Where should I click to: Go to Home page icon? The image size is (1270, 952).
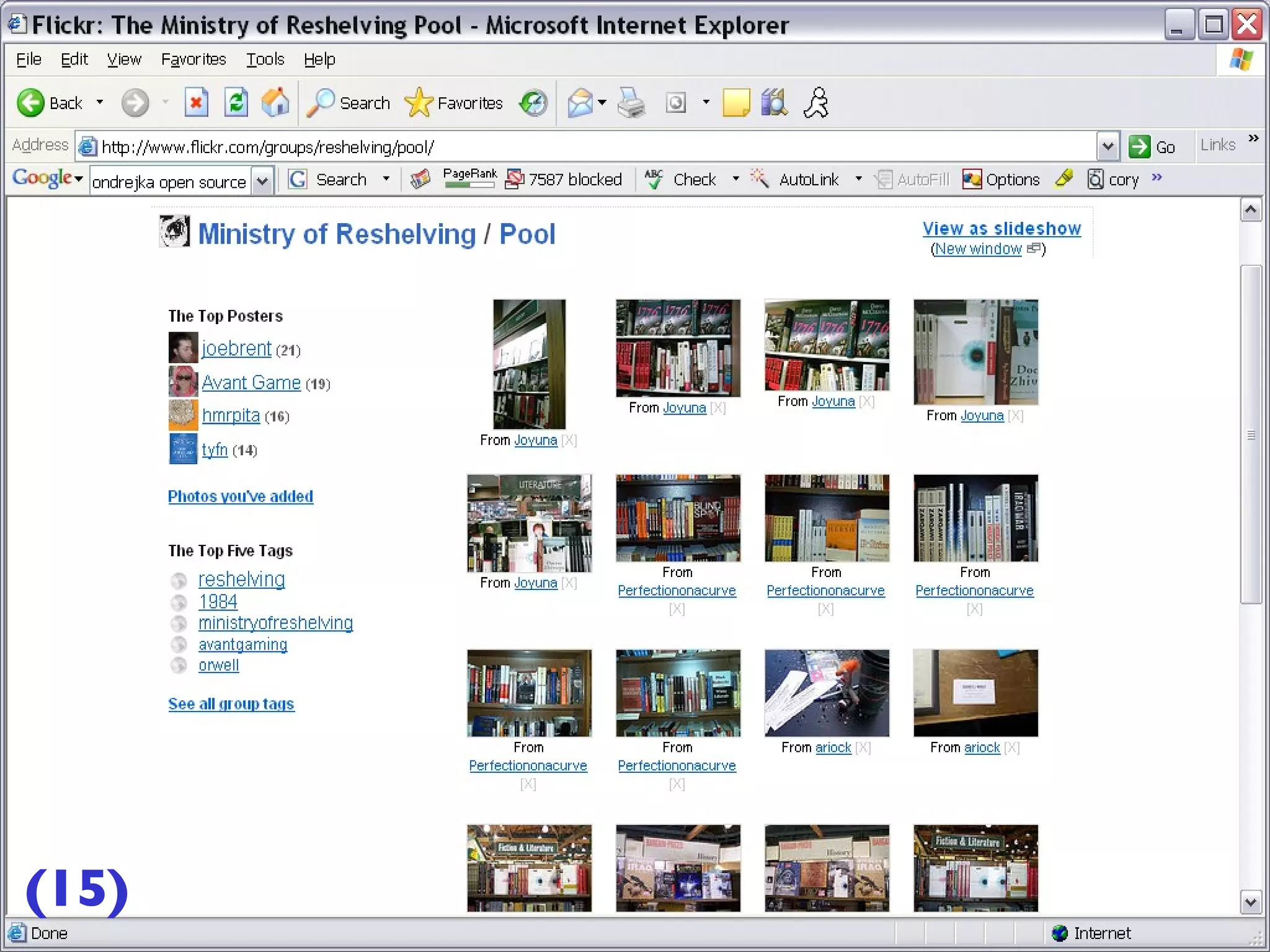[x=275, y=102]
